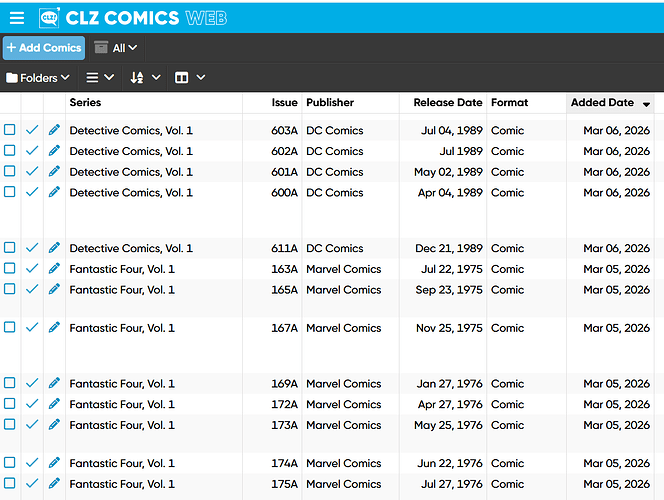
Task: Select checkbox for Detective Comics 611A
Action: (9, 247)
